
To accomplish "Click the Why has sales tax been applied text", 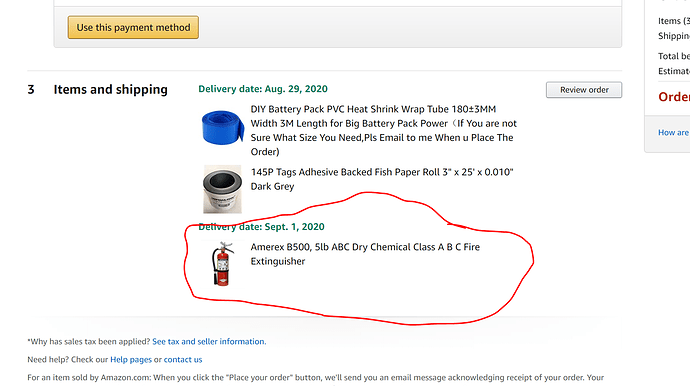I will 89,342.
